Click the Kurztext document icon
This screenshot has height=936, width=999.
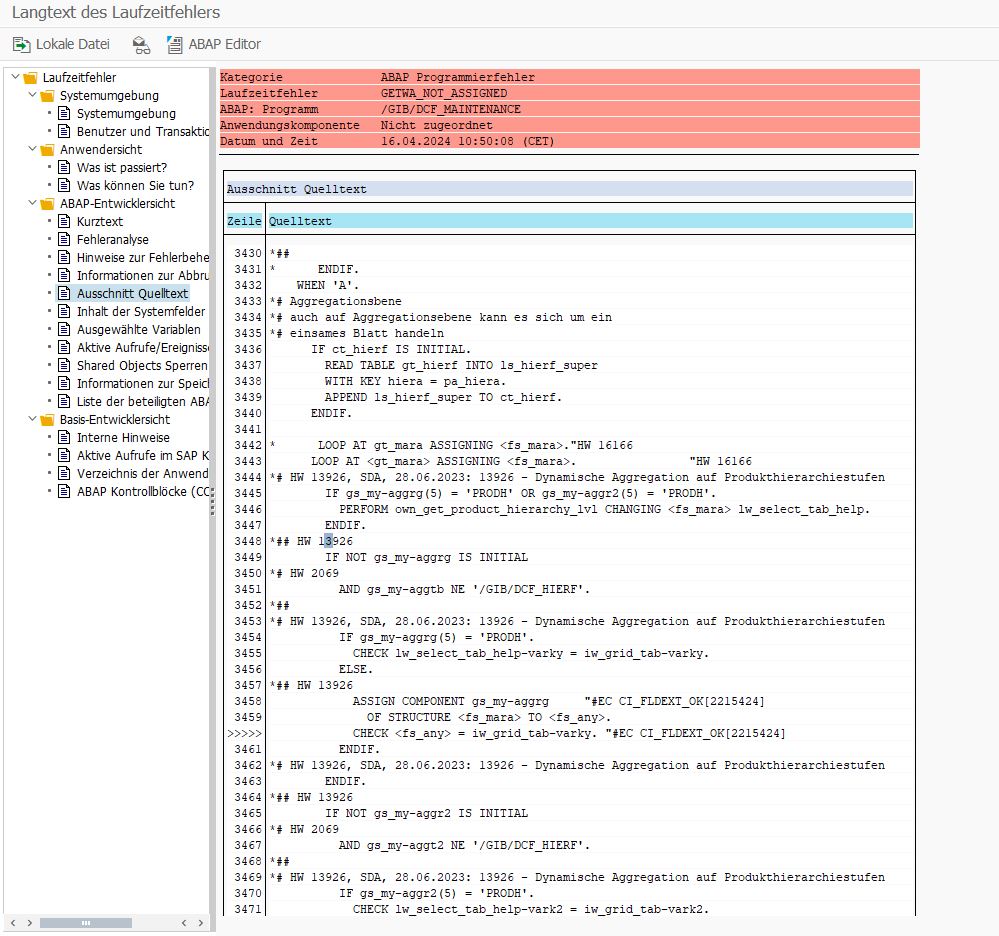[x=64, y=221]
